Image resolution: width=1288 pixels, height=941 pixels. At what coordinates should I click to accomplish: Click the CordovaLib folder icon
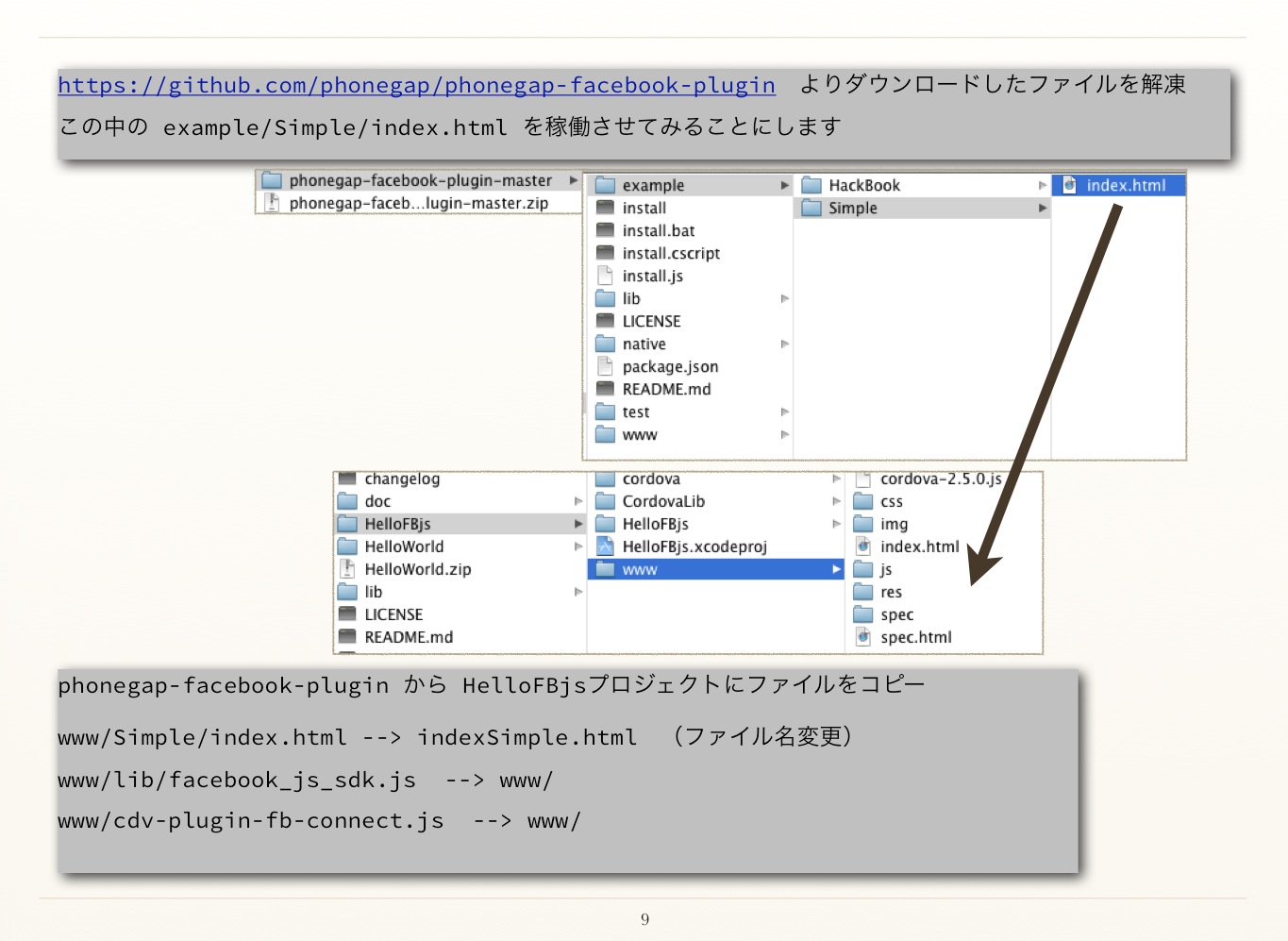tap(606, 501)
